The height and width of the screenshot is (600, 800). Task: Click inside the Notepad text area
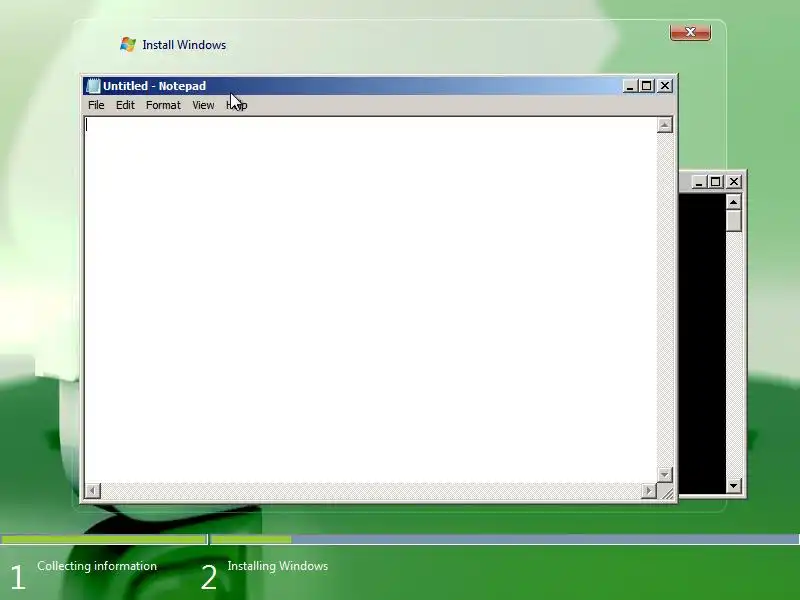coord(370,299)
